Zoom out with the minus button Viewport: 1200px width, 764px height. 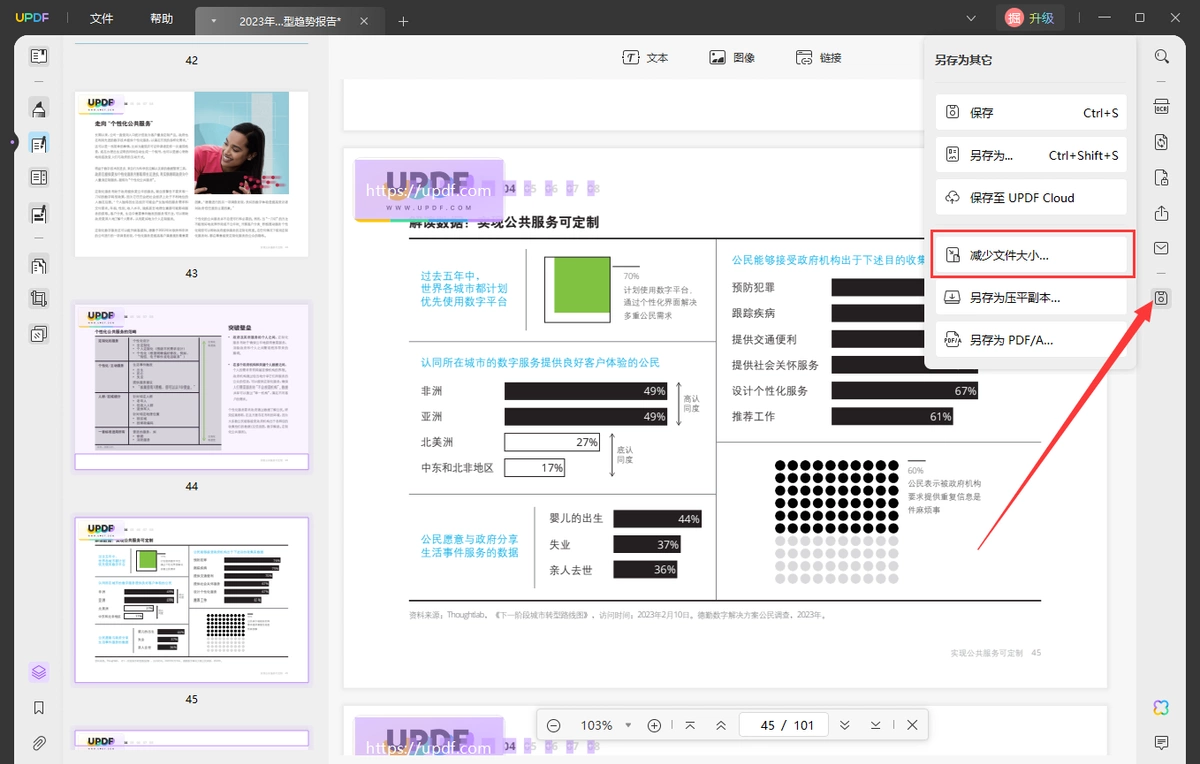pos(554,725)
